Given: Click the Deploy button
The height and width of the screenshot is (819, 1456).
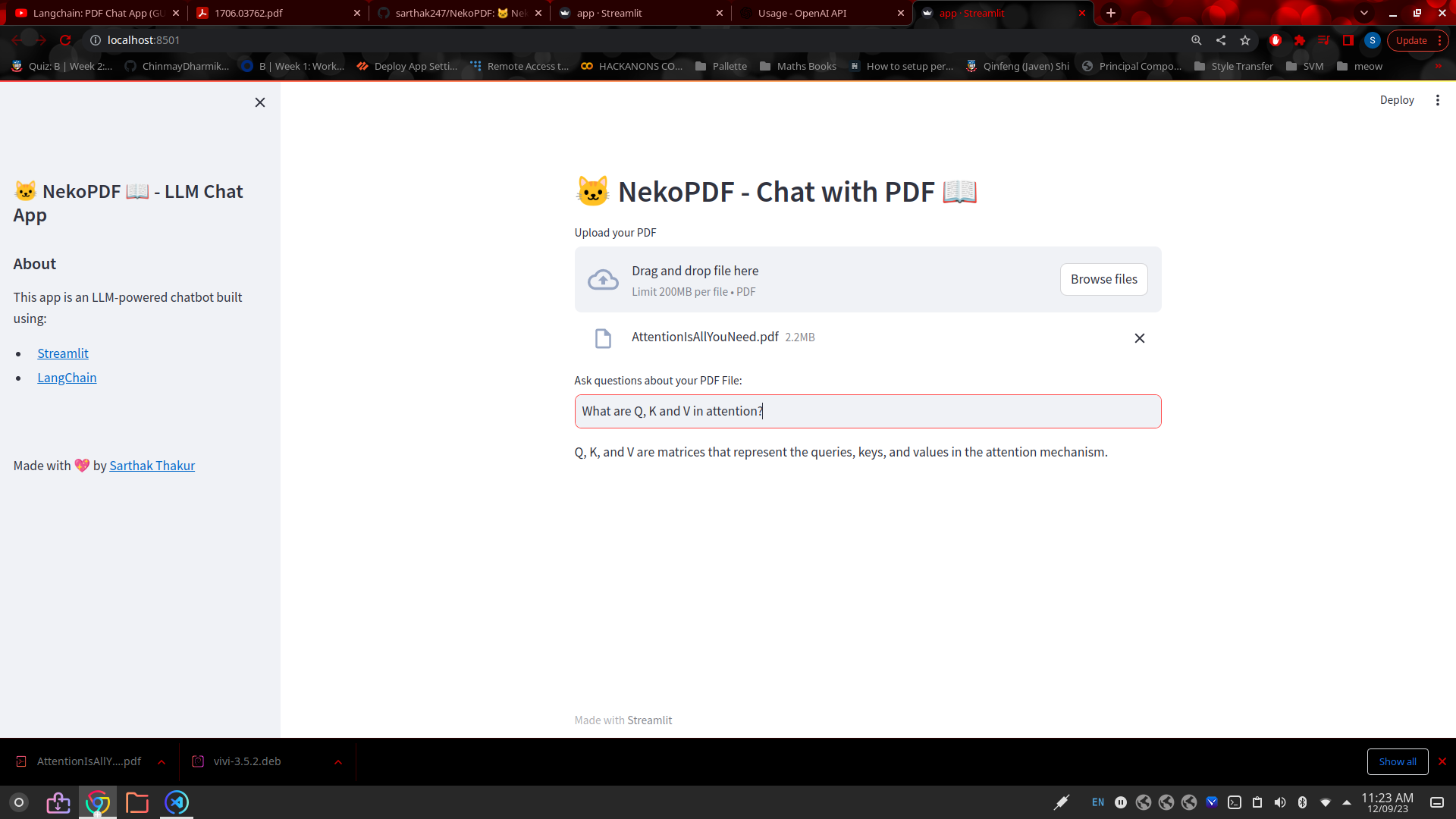Looking at the screenshot, I should (x=1396, y=100).
